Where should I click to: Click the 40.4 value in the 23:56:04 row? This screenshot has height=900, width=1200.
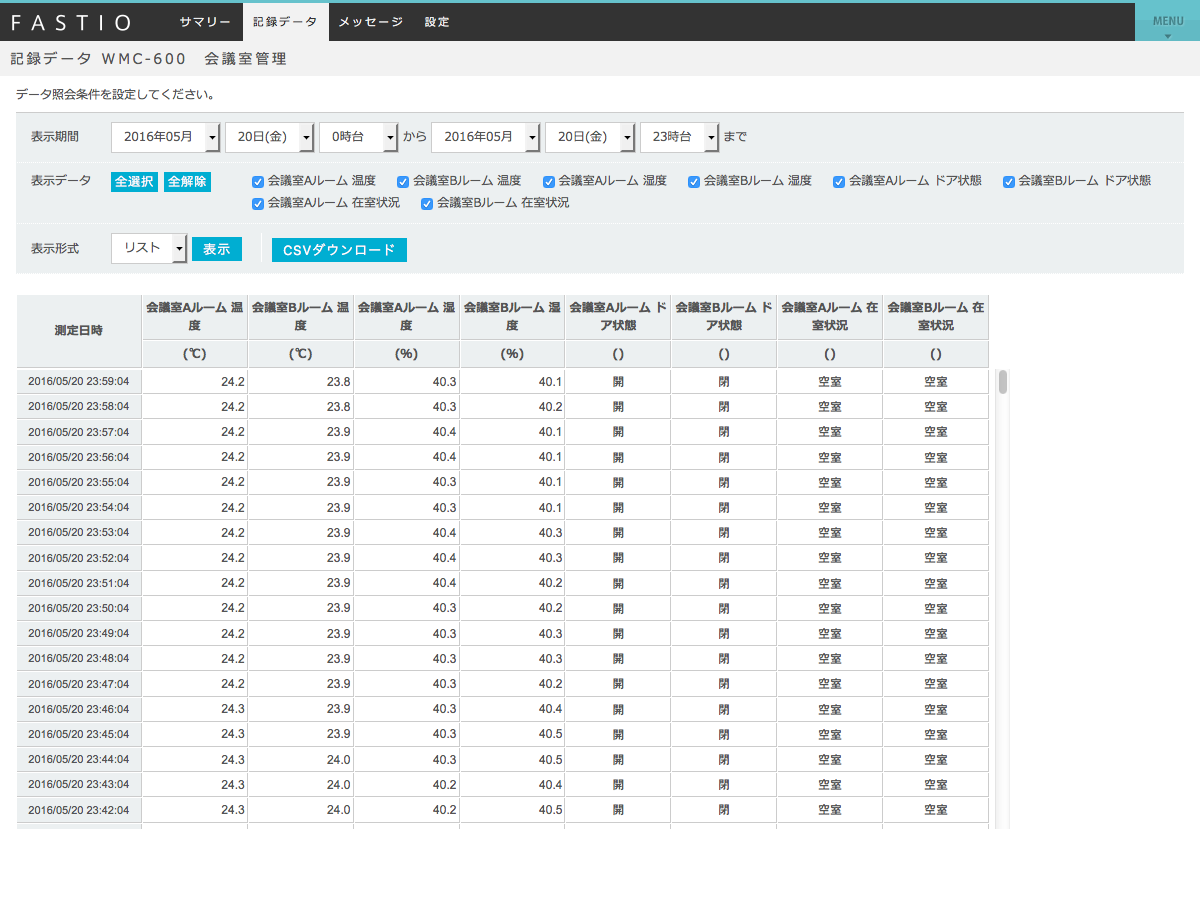[x=445, y=457]
